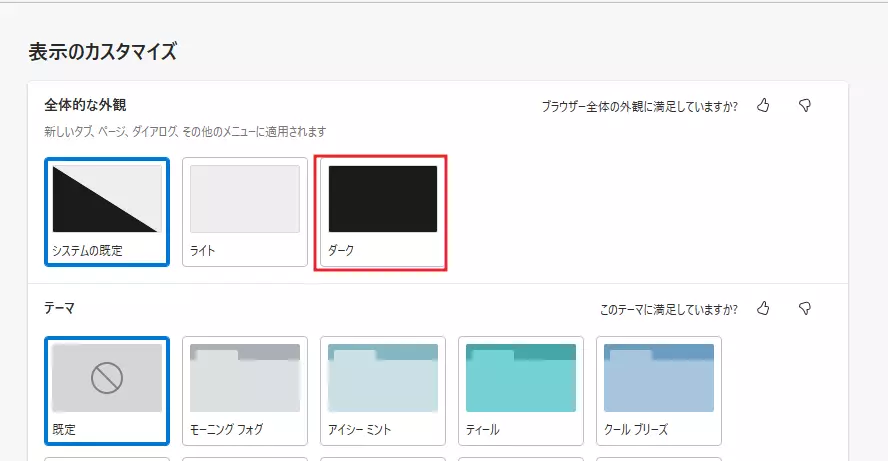Click thumbs up for browser appearance feedback
888x461 pixels.
click(x=763, y=105)
